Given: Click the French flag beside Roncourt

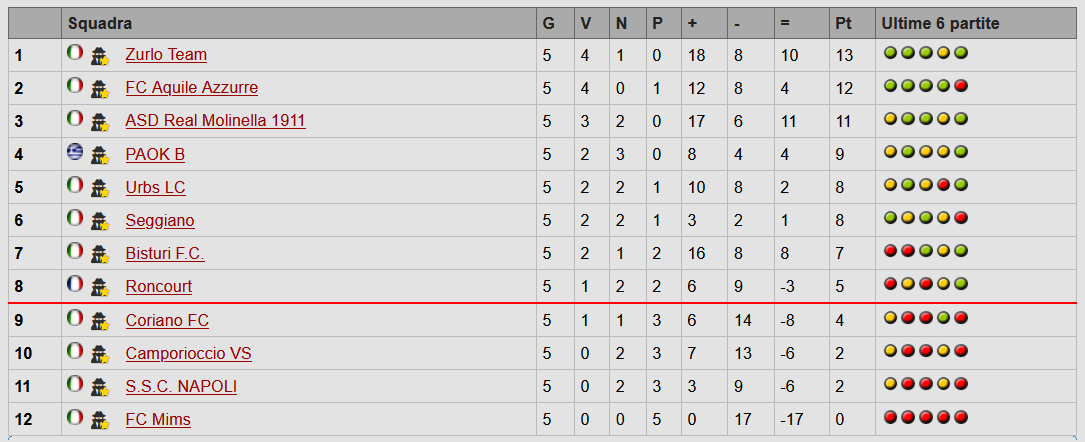Looking at the screenshot, I should tap(75, 284).
